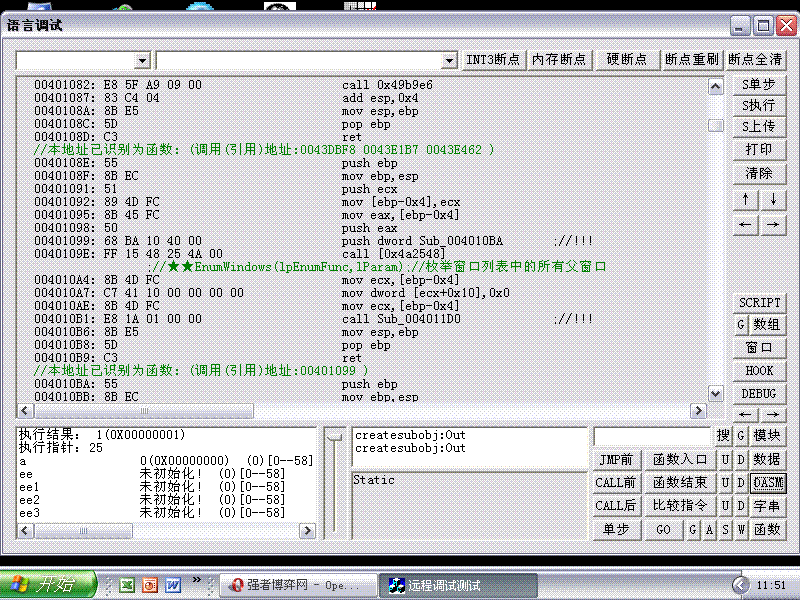This screenshot has height=600, width=800.
Task: Click the S上传 button
Action: pyautogui.click(x=759, y=127)
